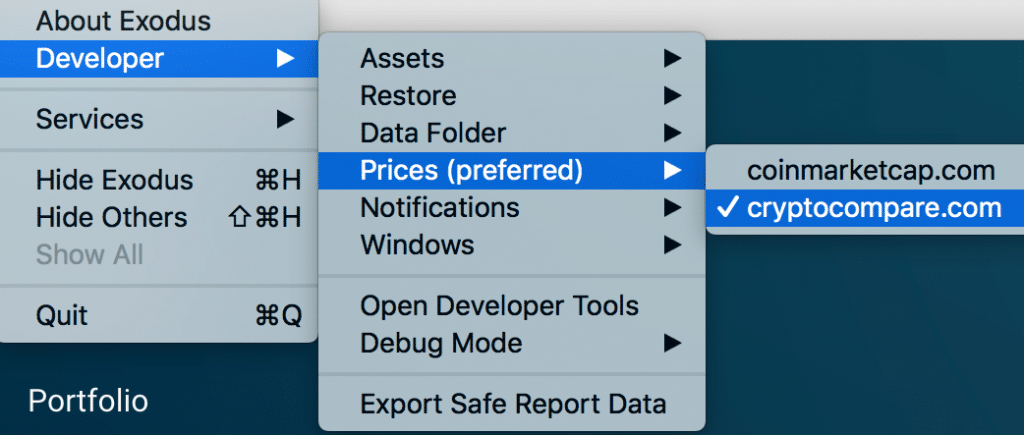Click the Restore submenu arrow
This screenshot has width=1024, height=435.
point(672,96)
